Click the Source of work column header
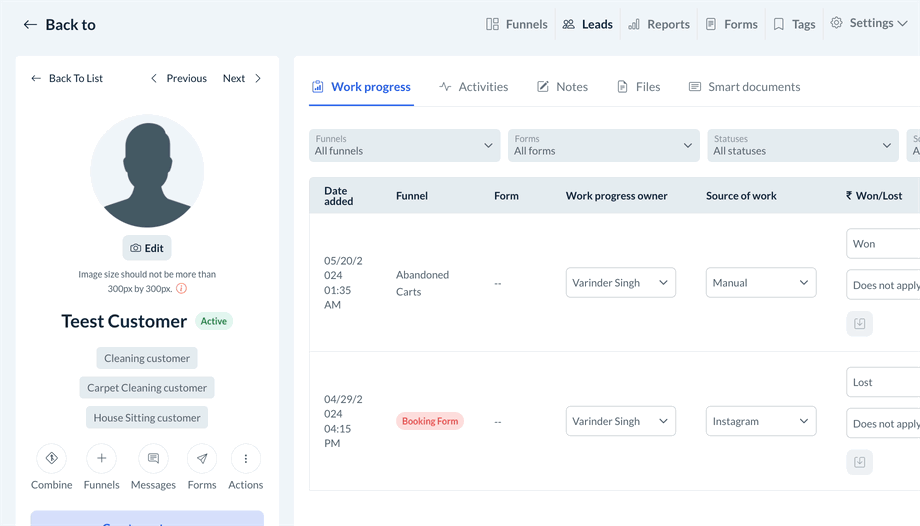920x526 pixels. coord(741,195)
